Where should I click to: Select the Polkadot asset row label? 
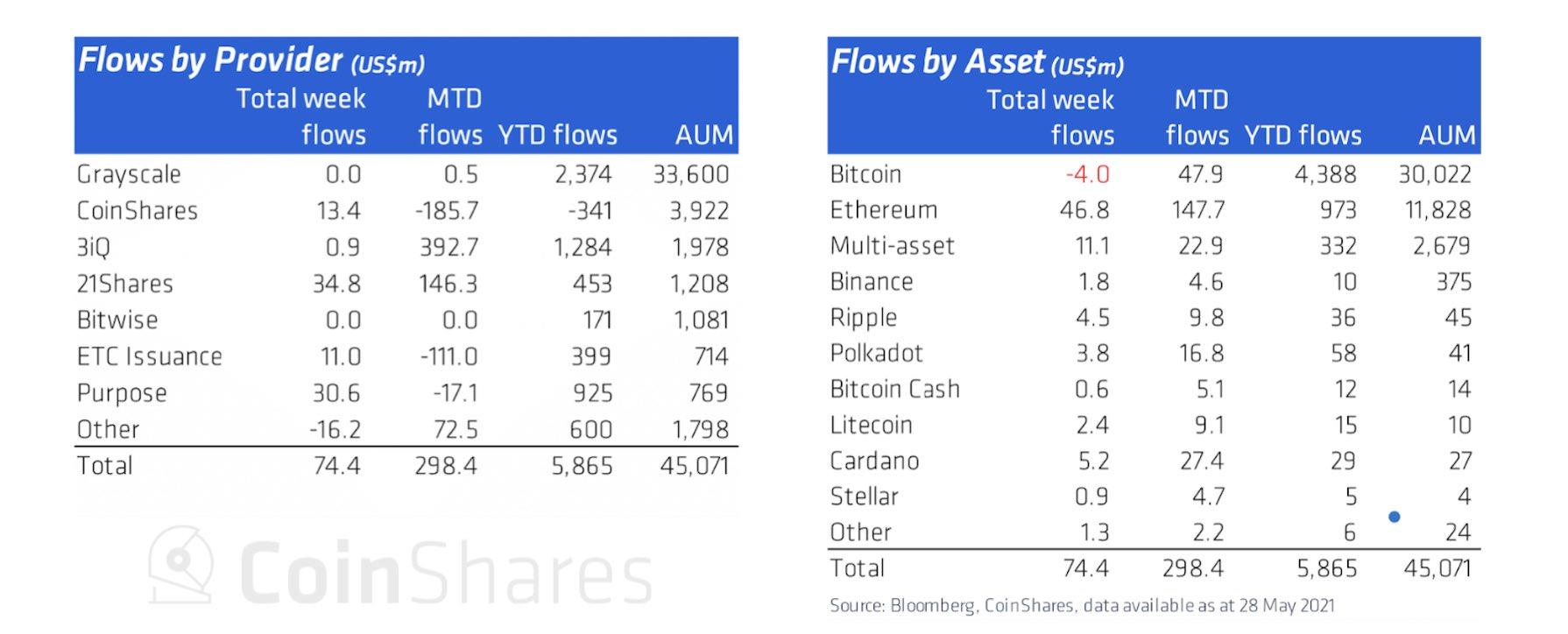coord(876,353)
